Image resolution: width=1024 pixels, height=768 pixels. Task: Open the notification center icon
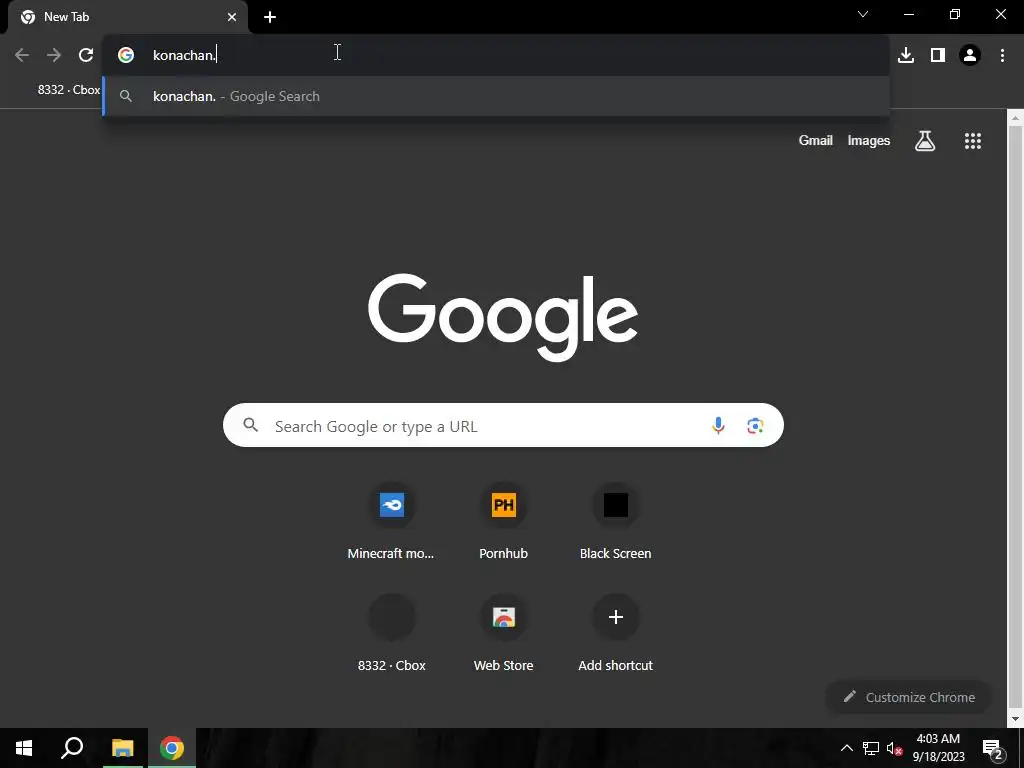[992, 749]
